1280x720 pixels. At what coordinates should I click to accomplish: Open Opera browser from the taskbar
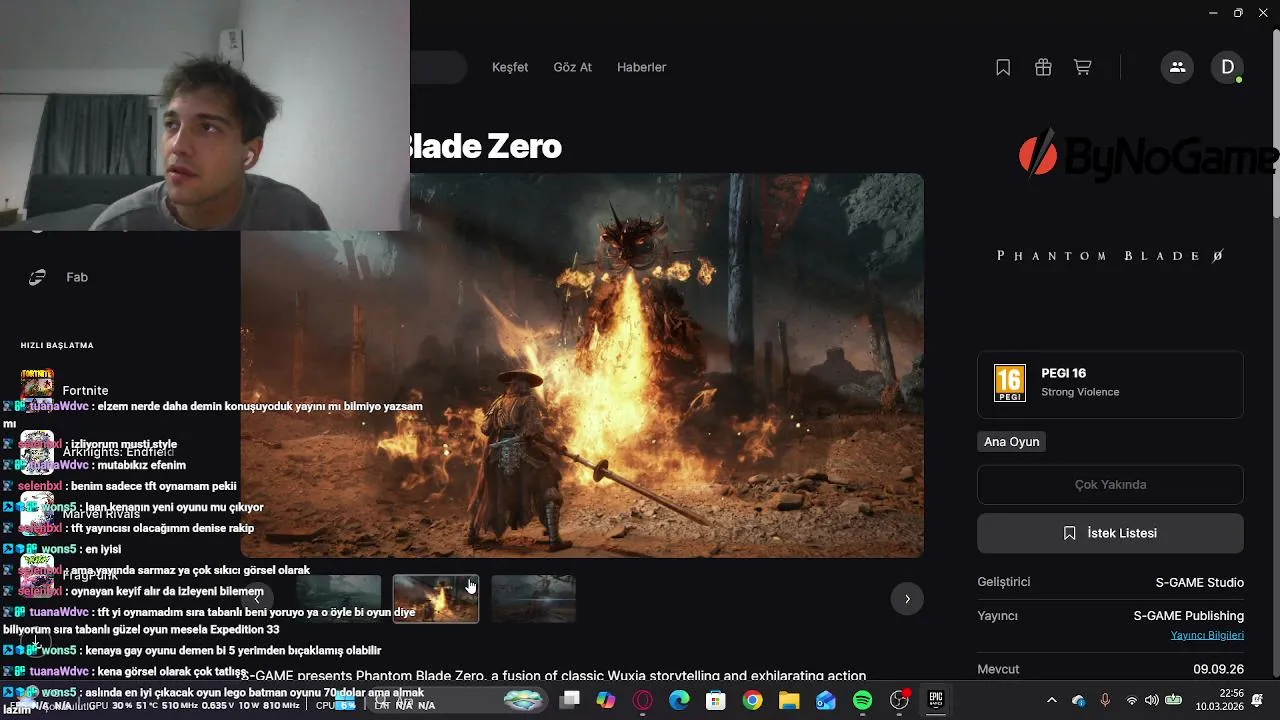(642, 700)
